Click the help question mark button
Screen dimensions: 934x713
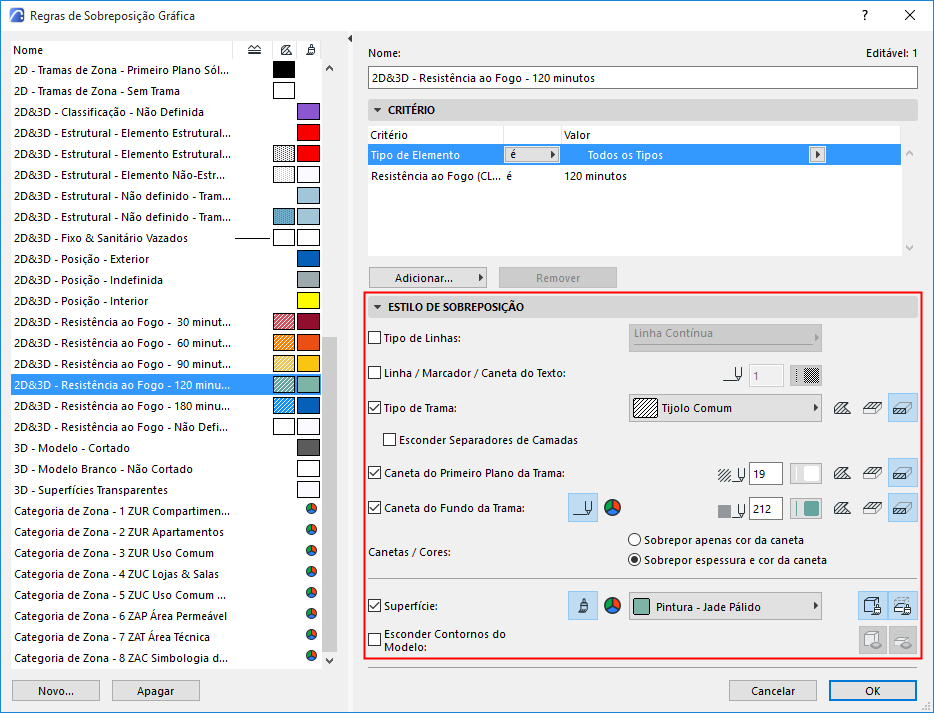865,15
